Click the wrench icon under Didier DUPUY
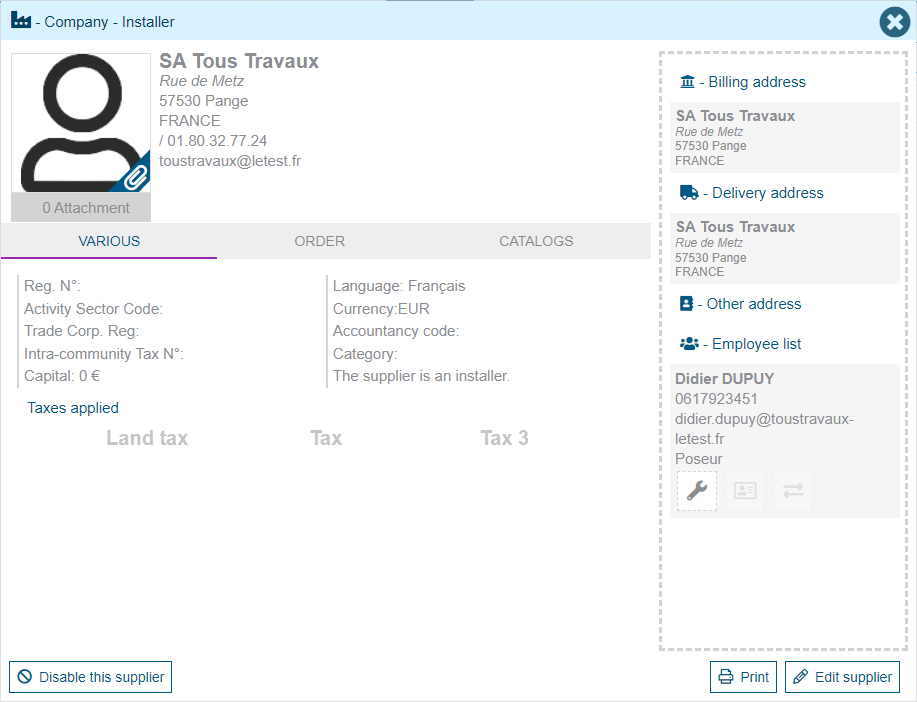The width and height of the screenshot is (917, 702). click(697, 490)
